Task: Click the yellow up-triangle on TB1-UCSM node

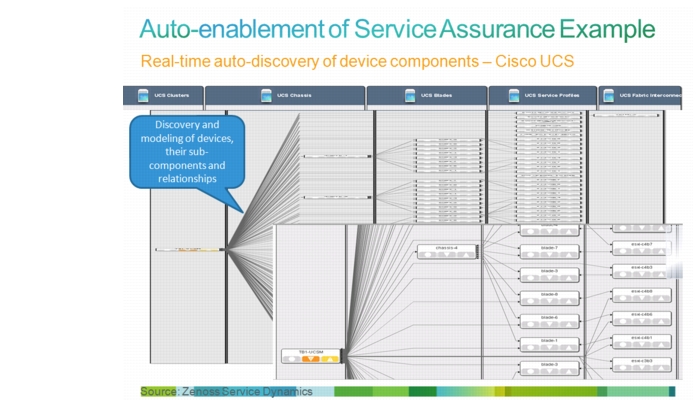Action: 329,359
